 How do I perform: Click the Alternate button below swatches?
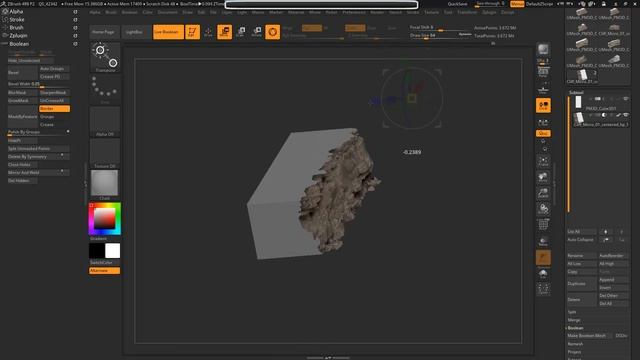[x=104, y=271]
